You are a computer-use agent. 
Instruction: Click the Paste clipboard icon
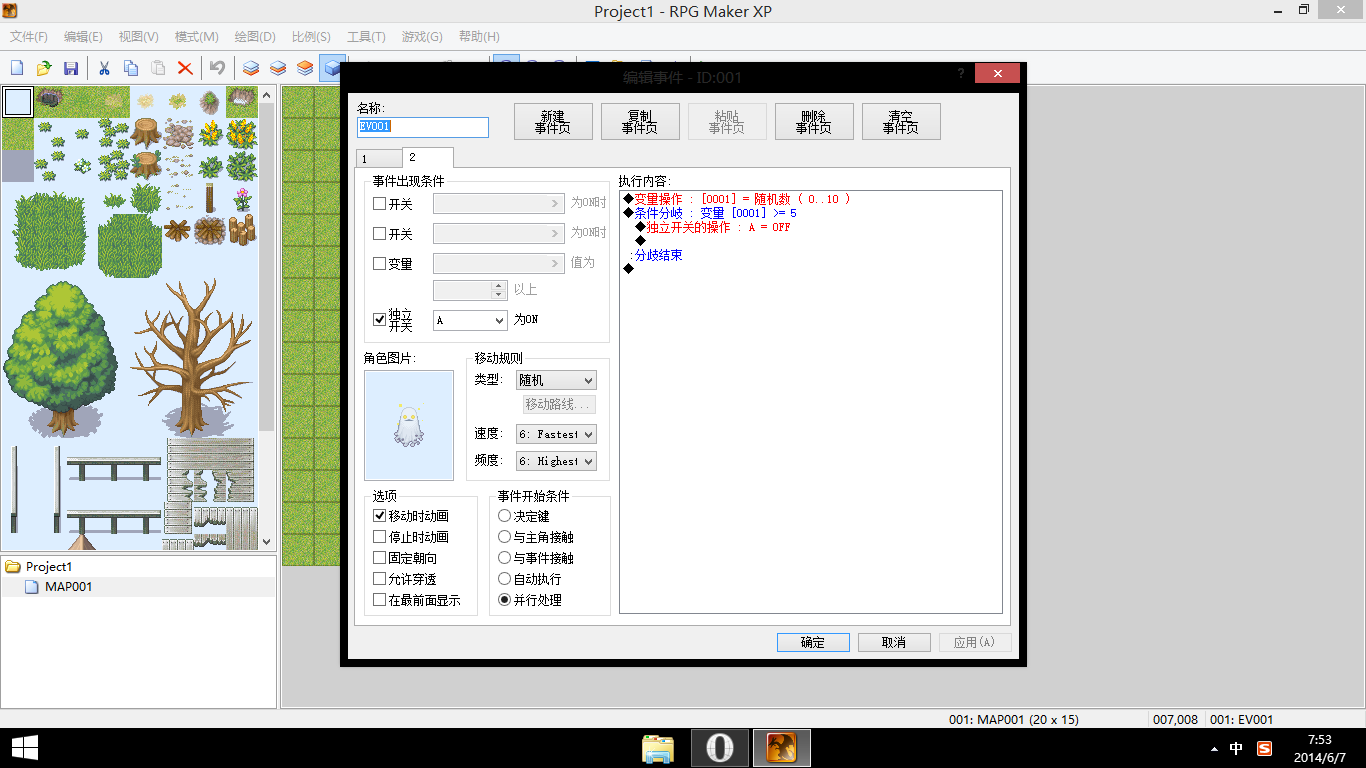pyautogui.click(x=158, y=68)
